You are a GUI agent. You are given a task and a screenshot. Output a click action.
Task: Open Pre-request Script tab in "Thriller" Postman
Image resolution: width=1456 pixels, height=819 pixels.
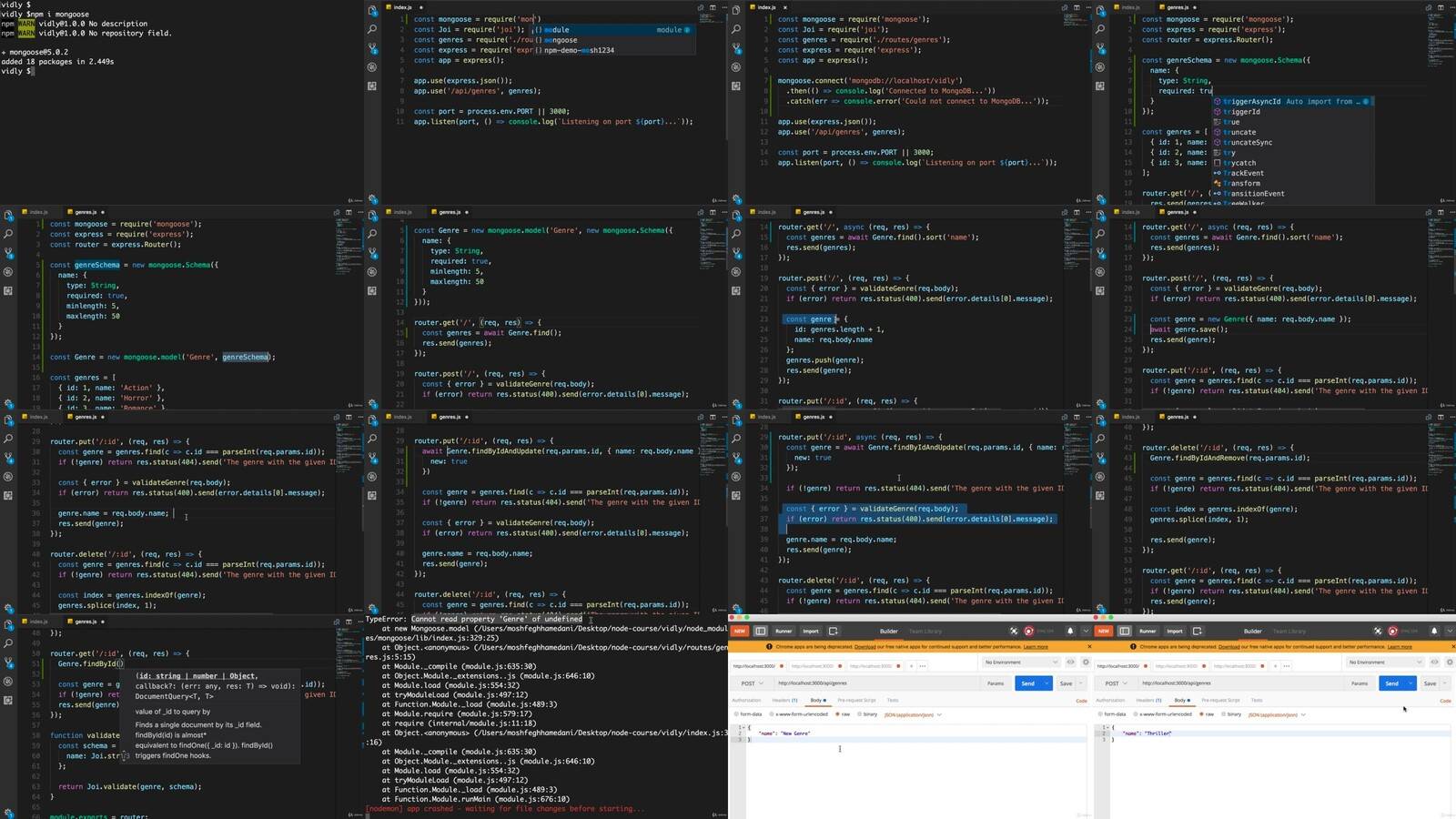click(x=1220, y=701)
